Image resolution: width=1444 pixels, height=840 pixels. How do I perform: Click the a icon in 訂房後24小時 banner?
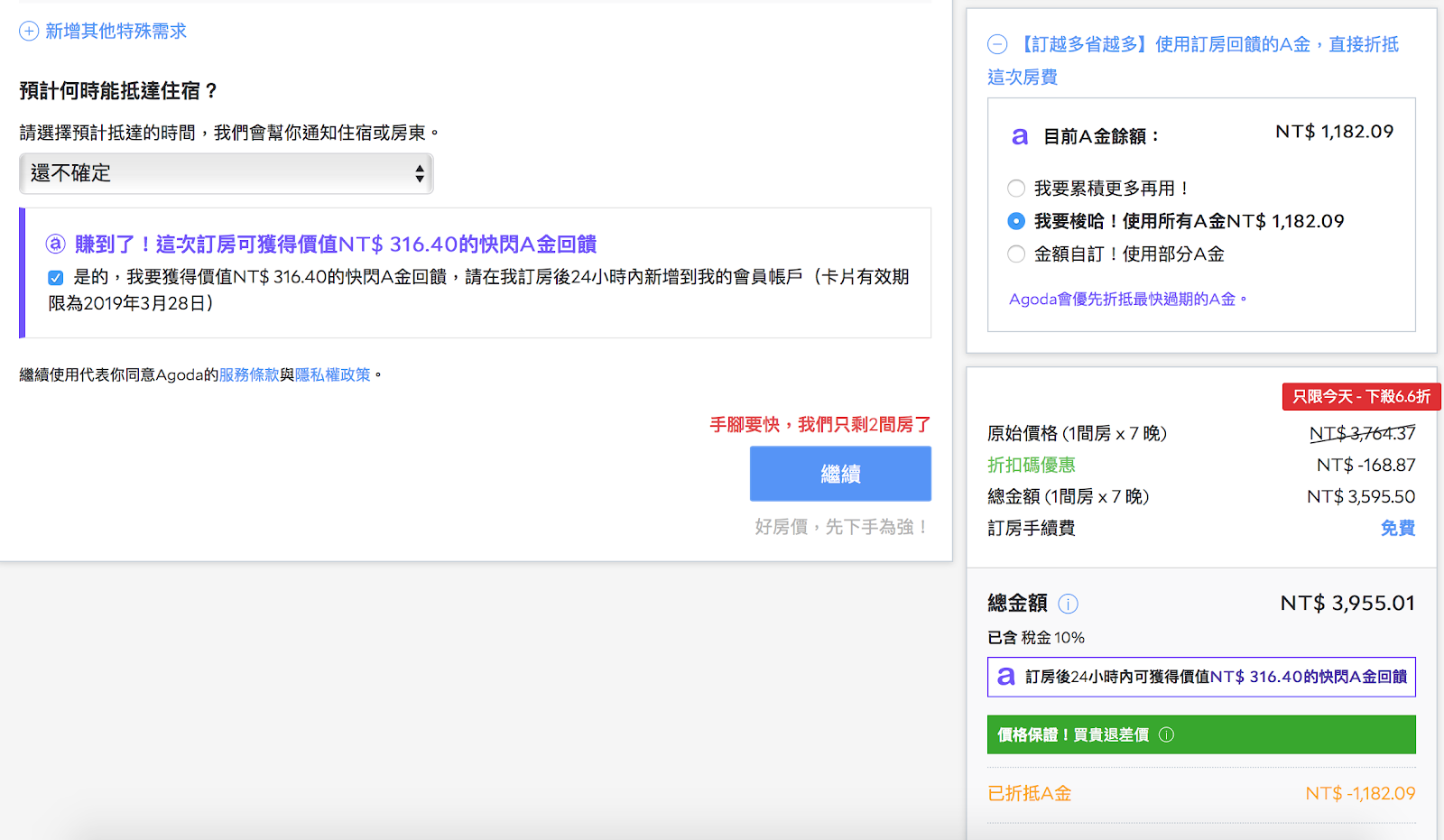(1006, 677)
